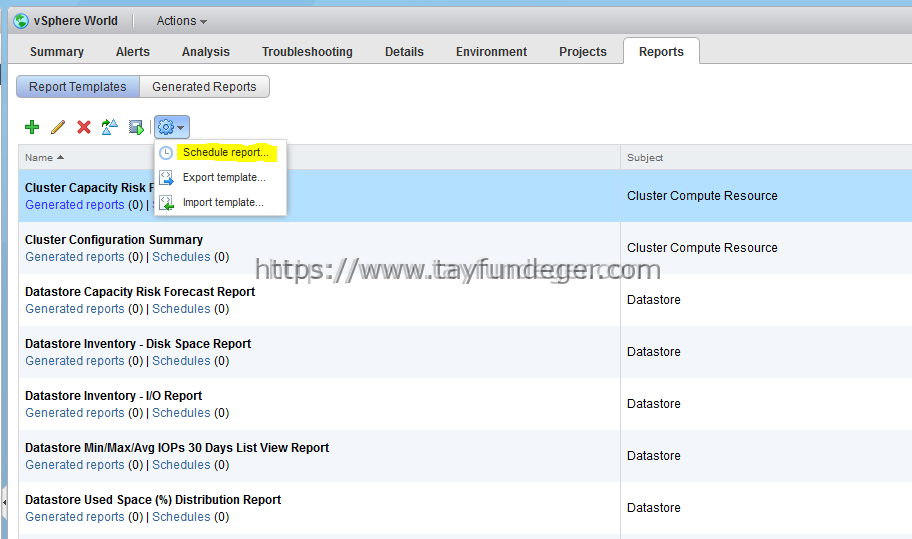Image resolution: width=912 pixels, height=539 pixels.
Task: Click the pencil edit template icon
Action: (x=58, y=127)
